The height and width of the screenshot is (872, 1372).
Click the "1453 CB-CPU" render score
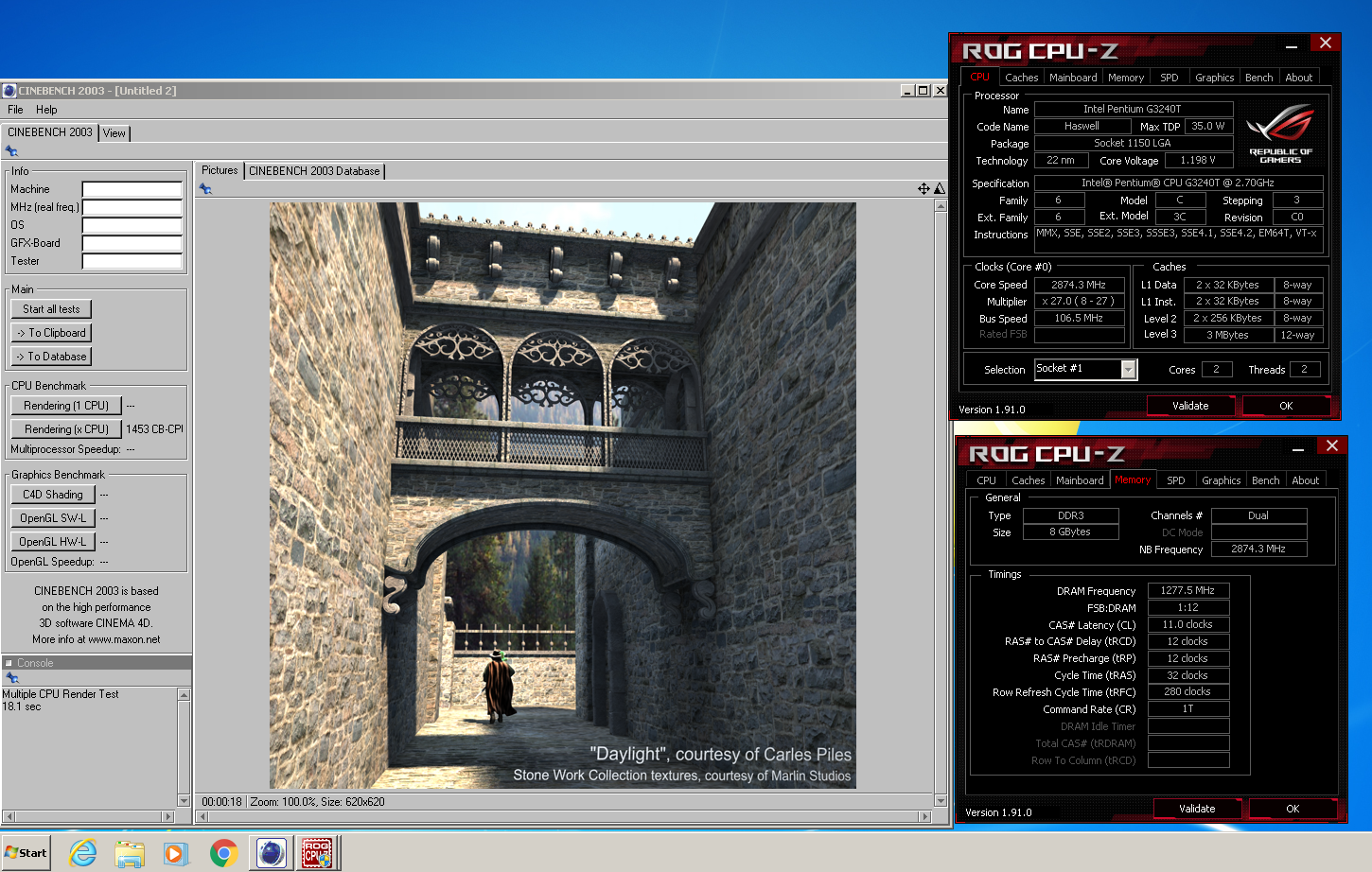[155, 429]
